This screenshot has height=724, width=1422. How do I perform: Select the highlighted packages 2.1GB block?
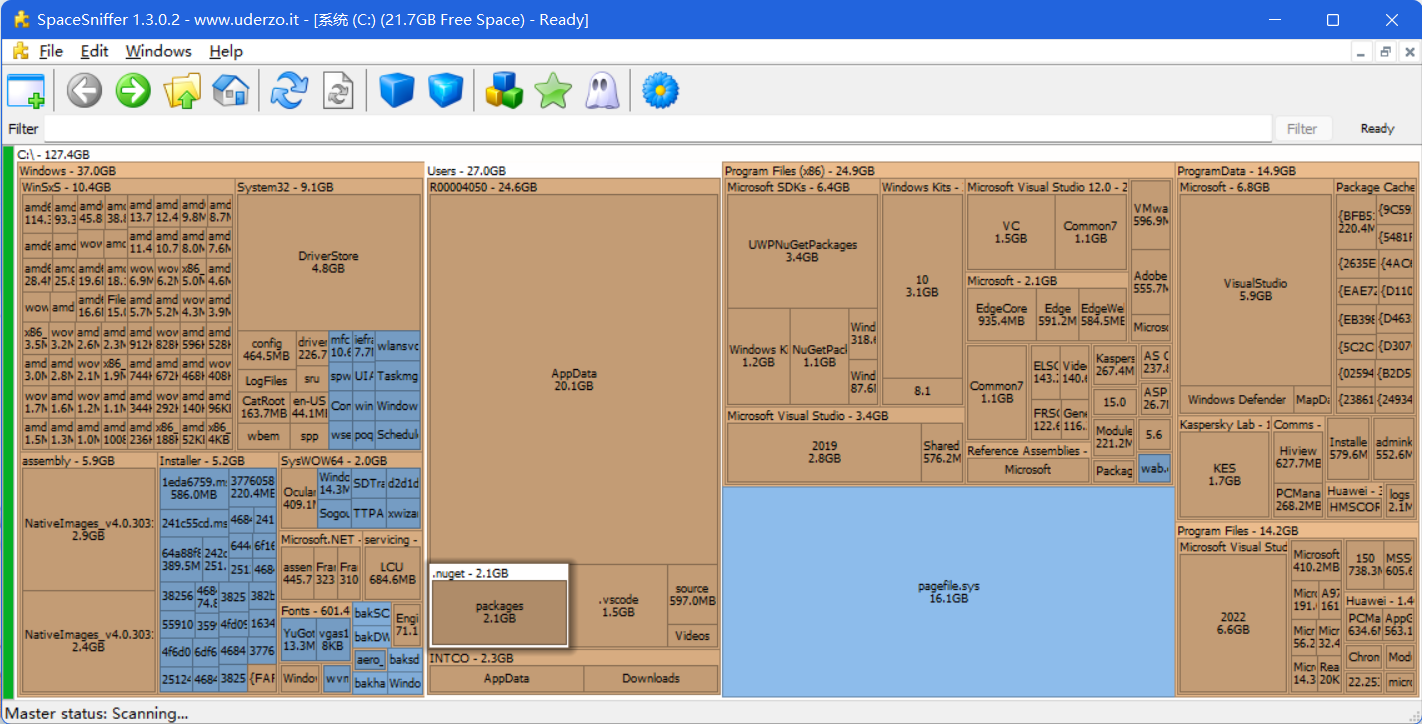[499, 612]
